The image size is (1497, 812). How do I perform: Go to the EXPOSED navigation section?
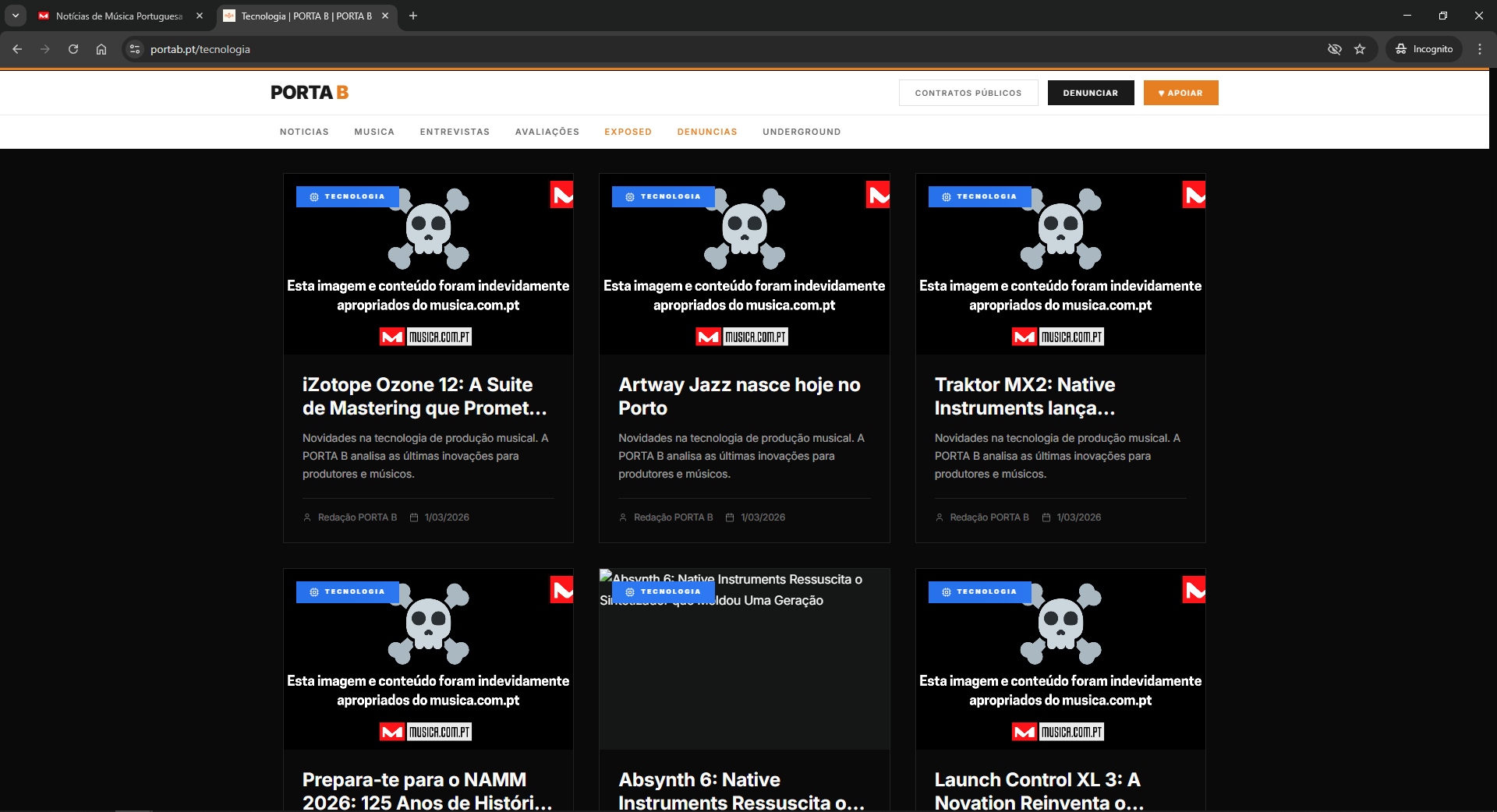pos(628,132)
